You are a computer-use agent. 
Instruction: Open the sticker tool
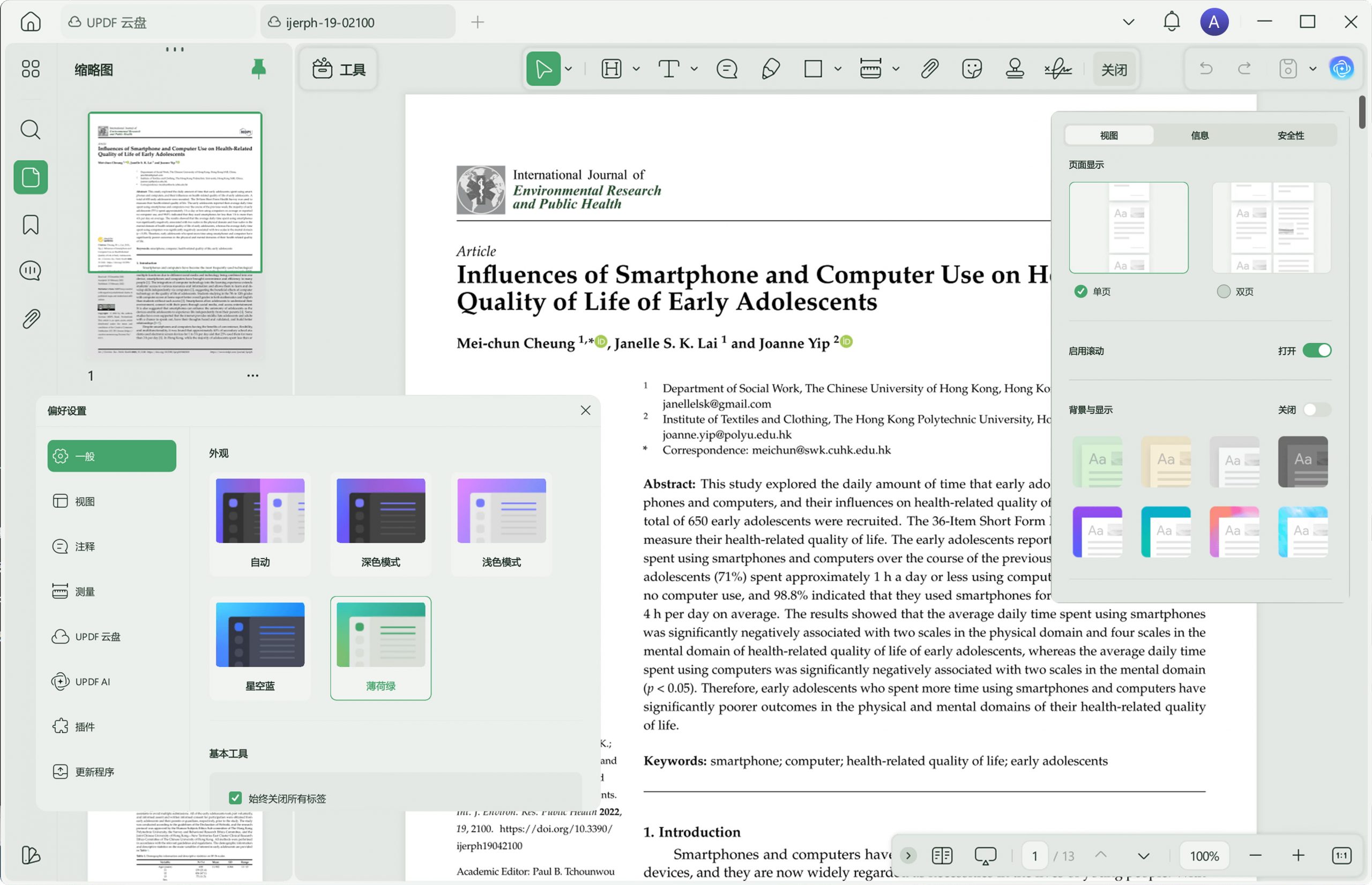972,69
